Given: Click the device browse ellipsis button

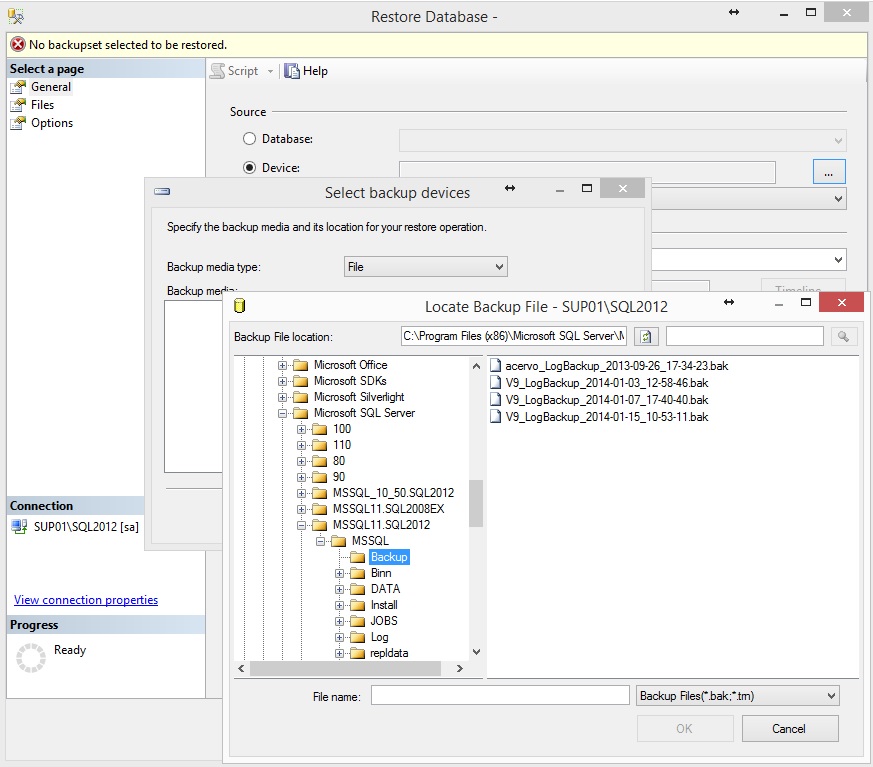Looking at the screenshot, I should pos(829,171).
